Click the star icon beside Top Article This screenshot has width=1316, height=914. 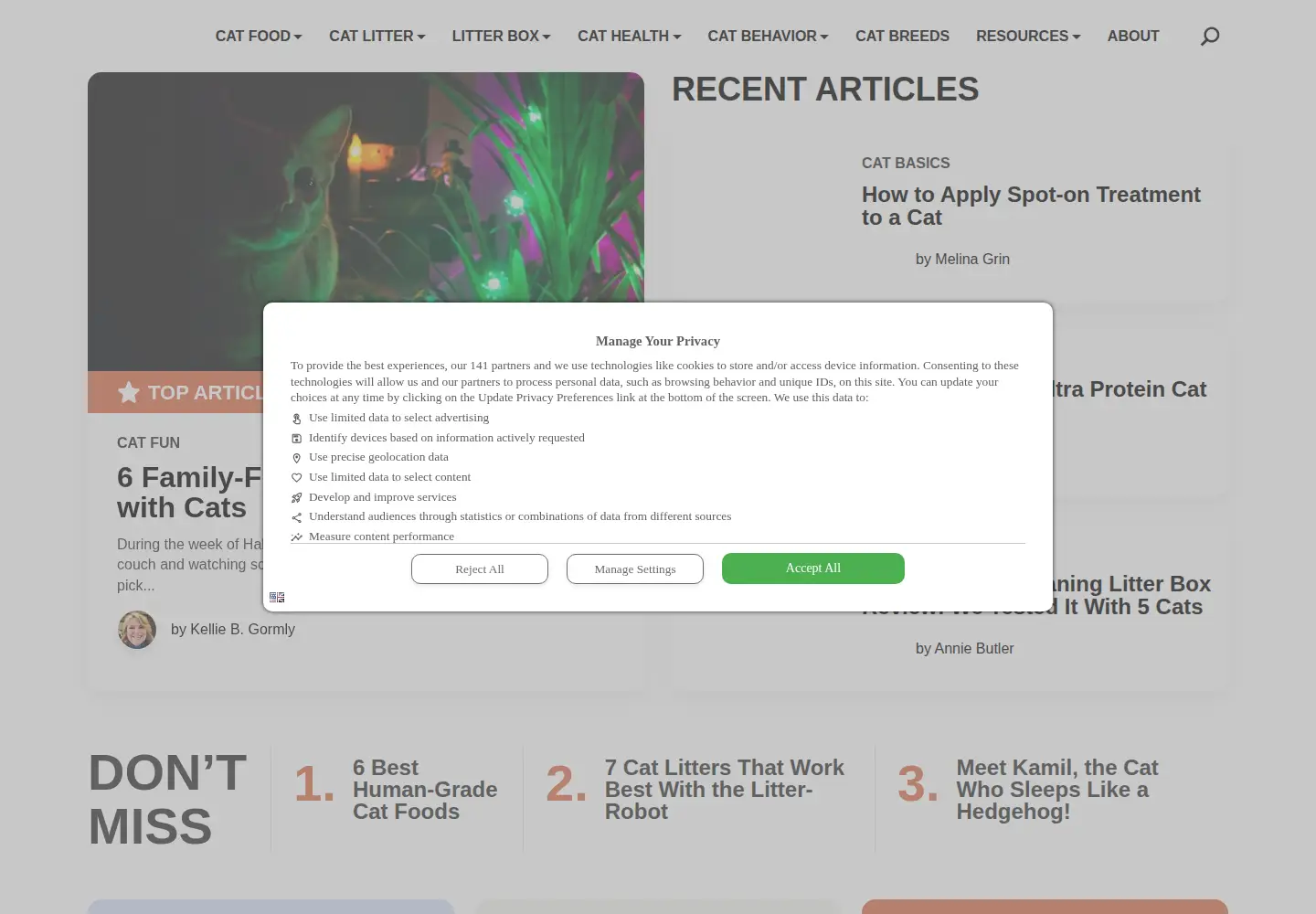129,393
